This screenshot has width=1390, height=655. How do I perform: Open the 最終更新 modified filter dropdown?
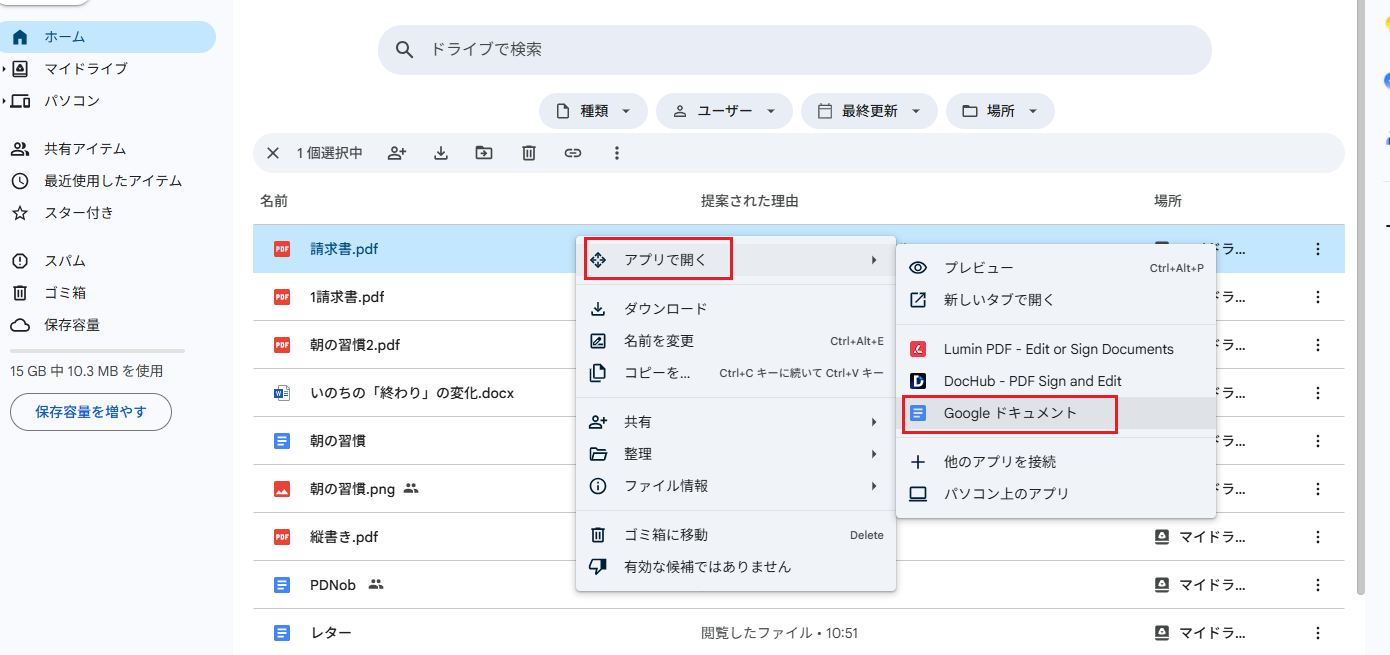[x=869, y=111]
